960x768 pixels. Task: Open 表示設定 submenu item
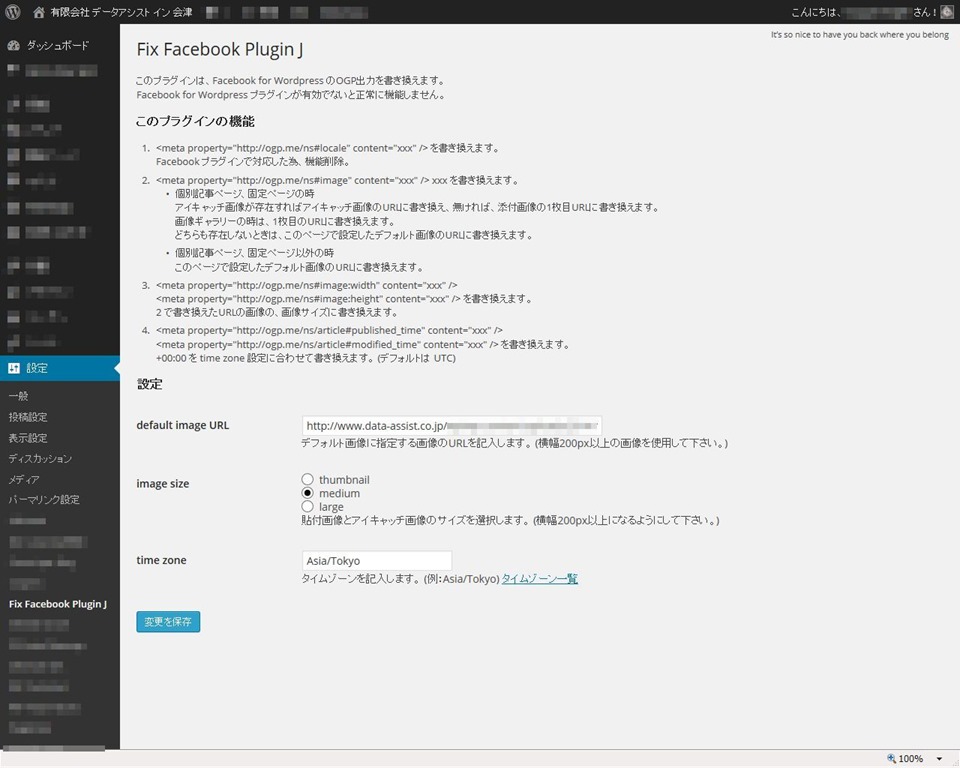click(x=28, y=438)
